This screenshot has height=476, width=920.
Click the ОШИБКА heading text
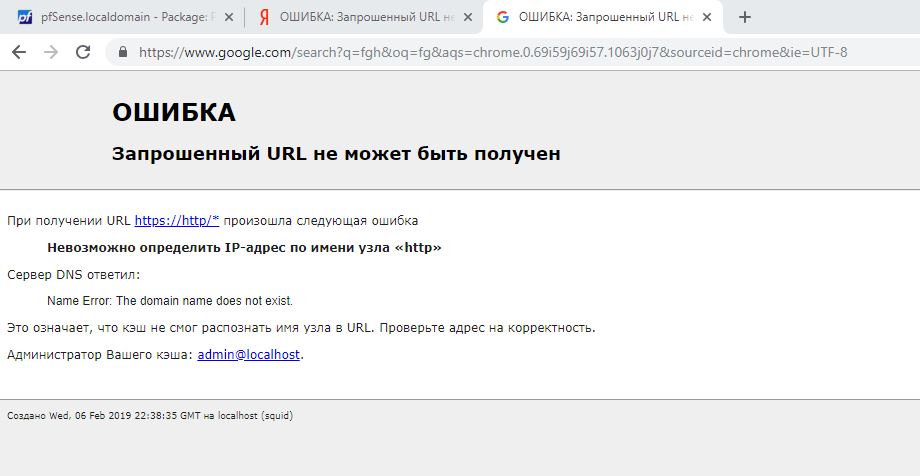click(x=174, y=113)
